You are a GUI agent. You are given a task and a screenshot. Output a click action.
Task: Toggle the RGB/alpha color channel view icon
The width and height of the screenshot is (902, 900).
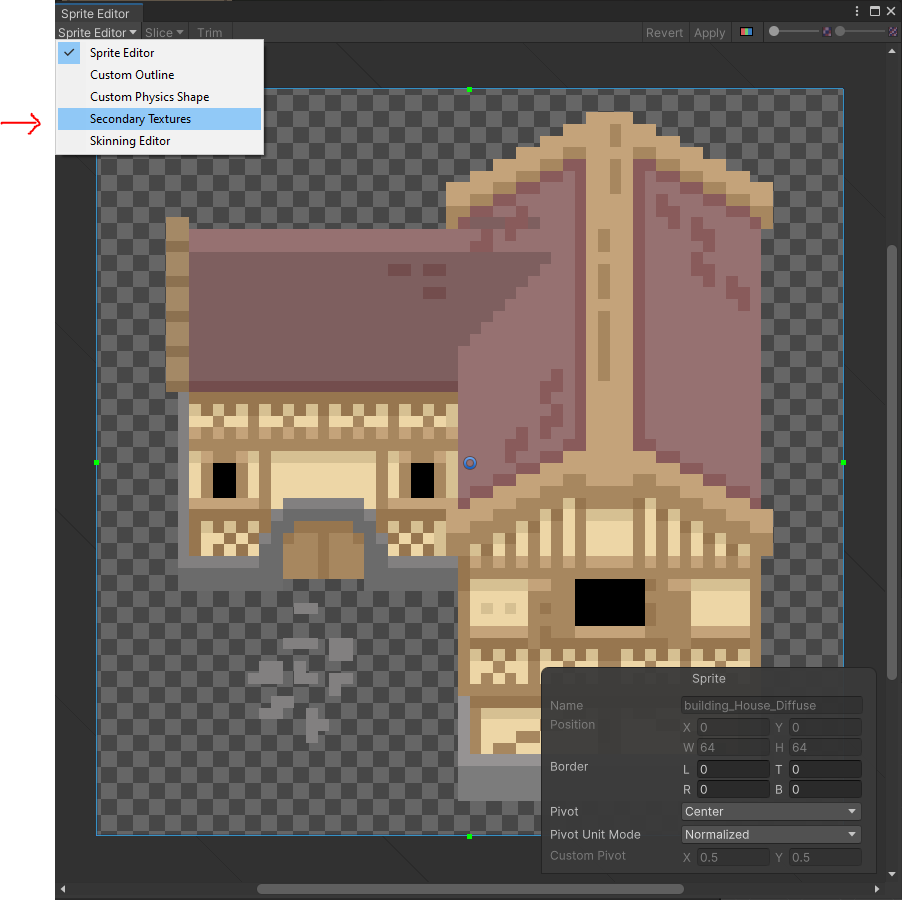point(746,32)
